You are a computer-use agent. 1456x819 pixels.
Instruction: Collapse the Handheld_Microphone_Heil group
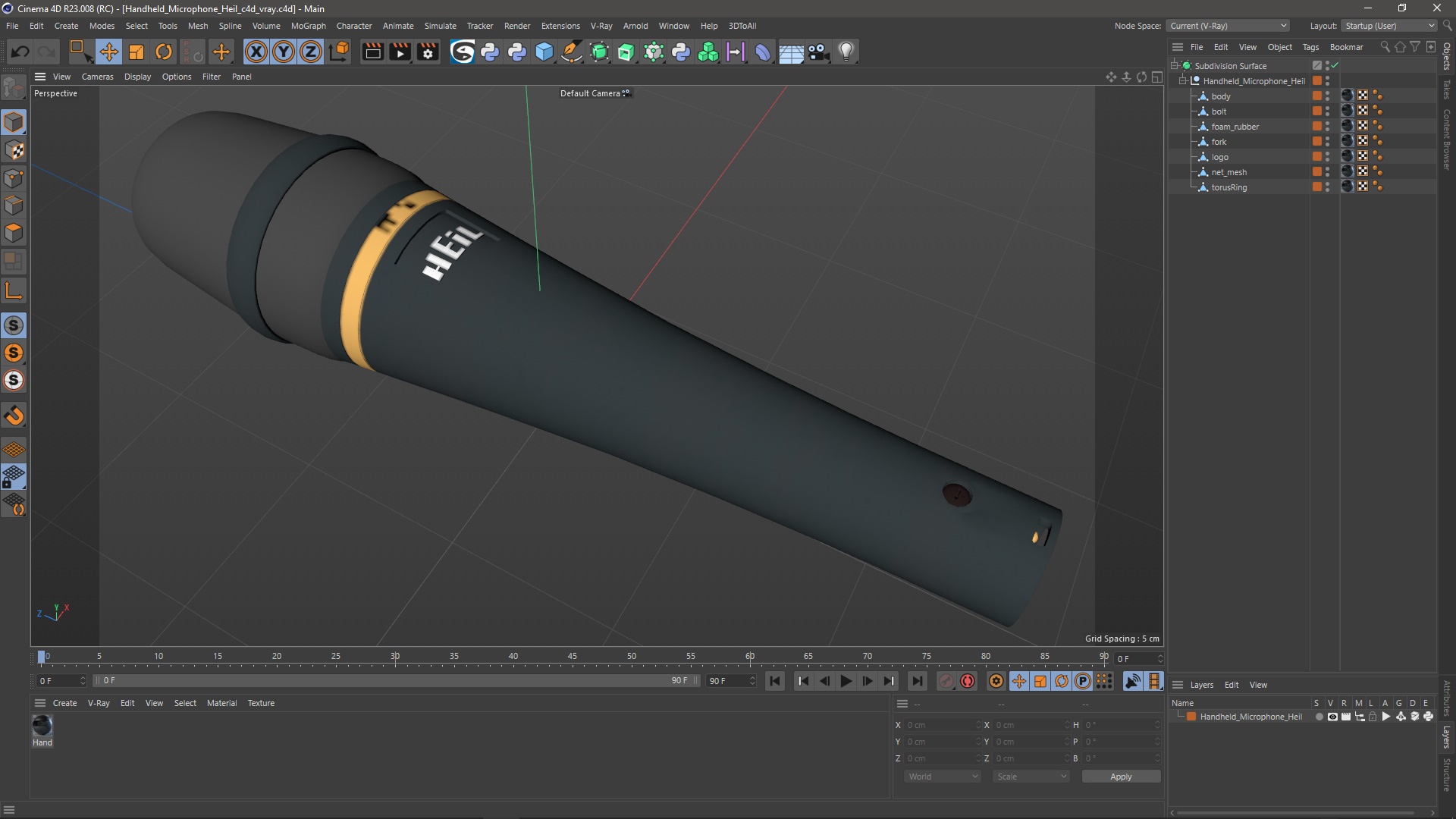click(1182, 80)
